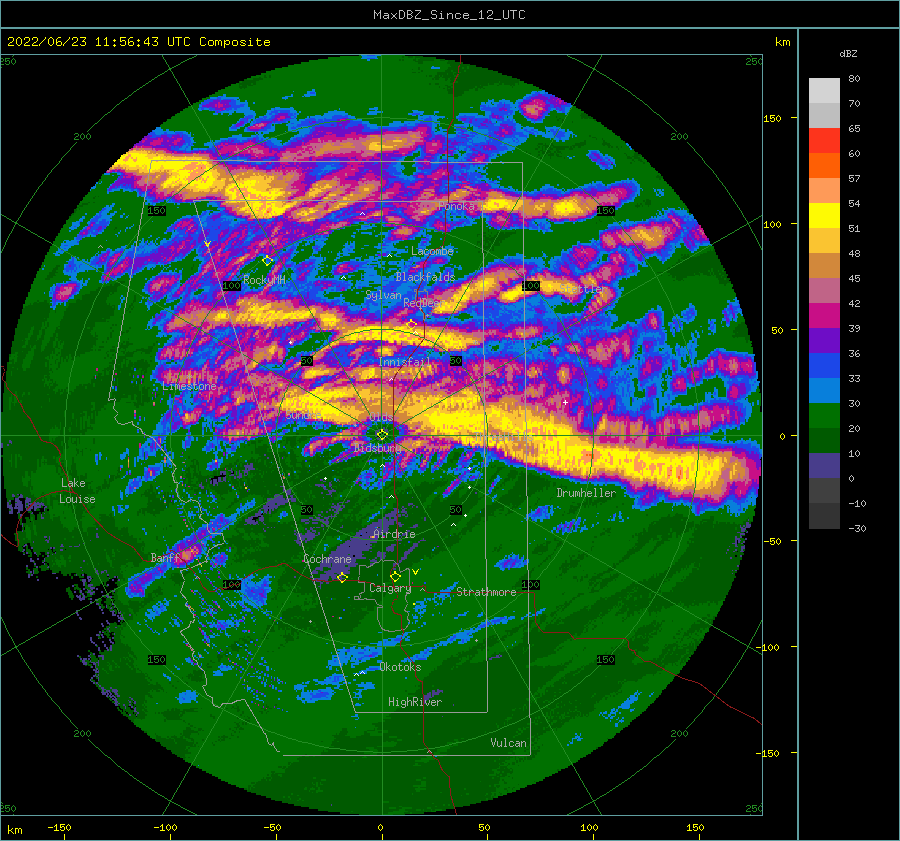Click the 80 value in dBZ legend
The width and height of the screenshot is (900, 841).
pyautogui.click(x=854, y=79)
